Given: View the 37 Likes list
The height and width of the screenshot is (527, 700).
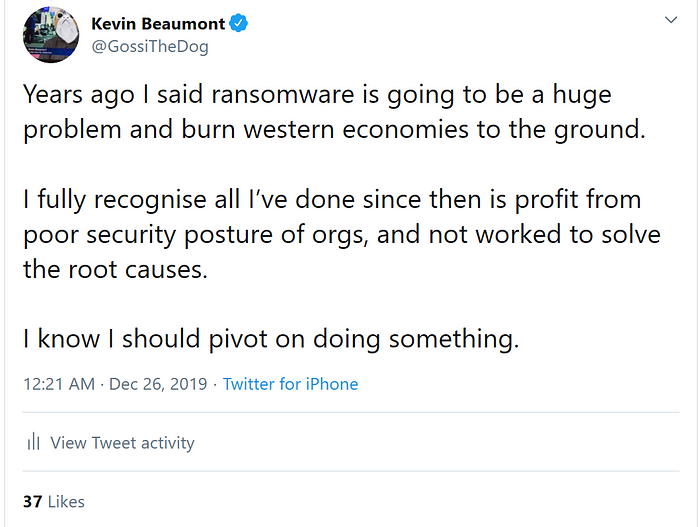Looking at the screenshot, I should point(54,502).
